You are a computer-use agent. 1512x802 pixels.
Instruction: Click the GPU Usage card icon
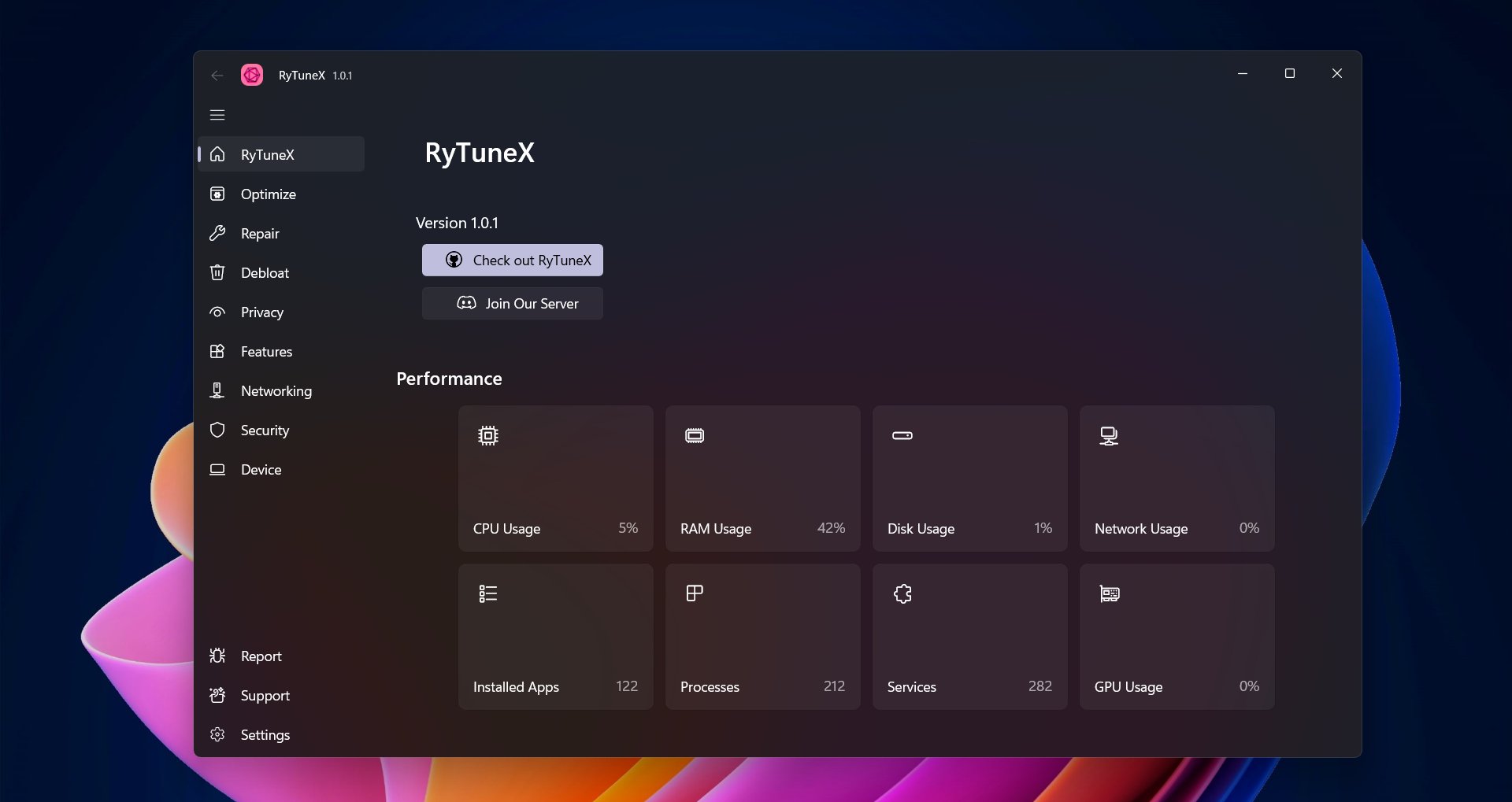click(1110, 594)
